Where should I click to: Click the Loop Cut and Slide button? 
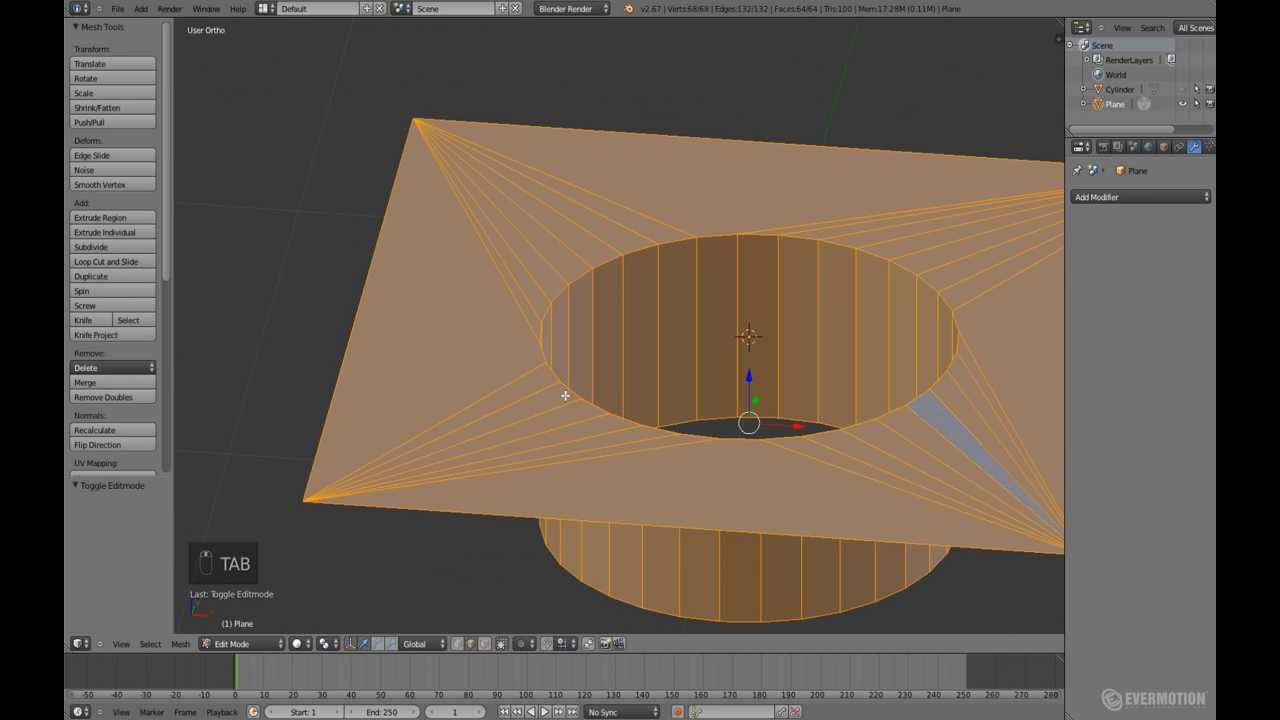pyautogui.click(x=113, y=262)
